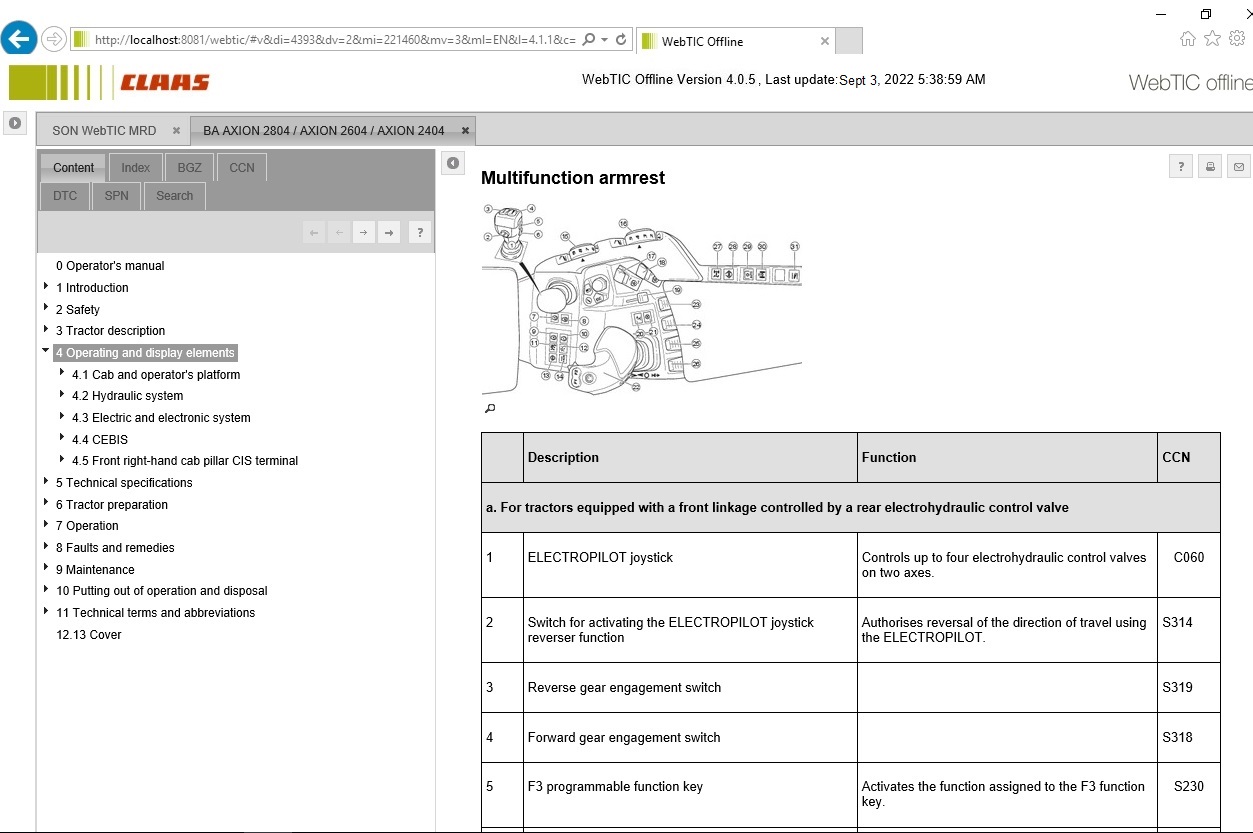Expand 4.3 Electric and electronic system
1253x833 pixels.
coord(62,417)
